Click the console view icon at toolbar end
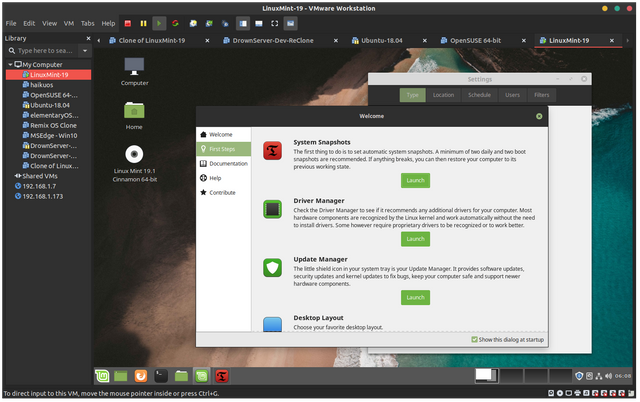Viewport: 640px width, 402px height. 290,23
